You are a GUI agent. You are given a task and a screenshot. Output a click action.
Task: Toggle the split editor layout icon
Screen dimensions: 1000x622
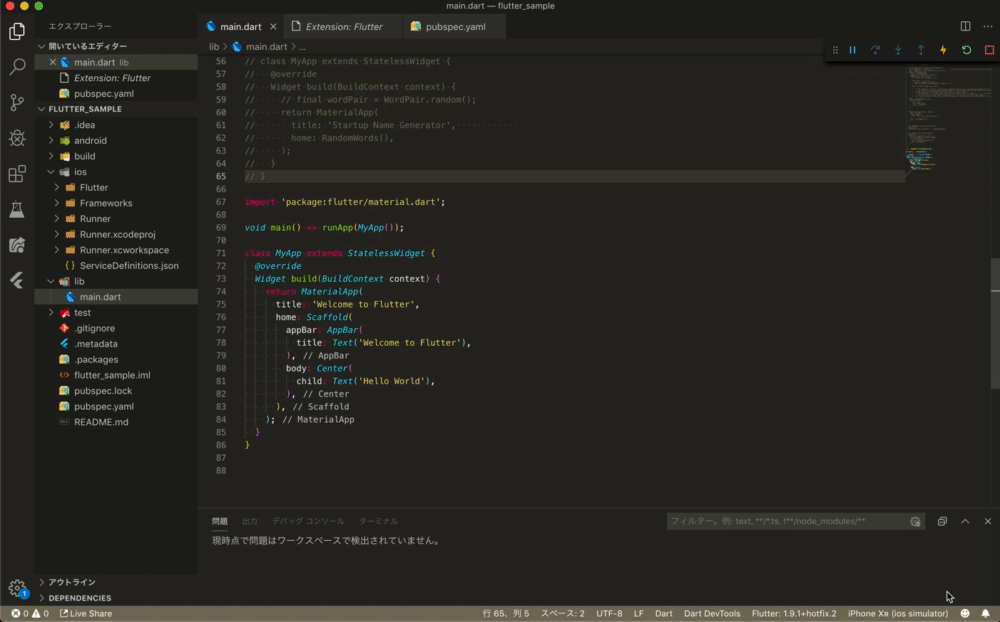pyautogui.click(x=965, y=26)
